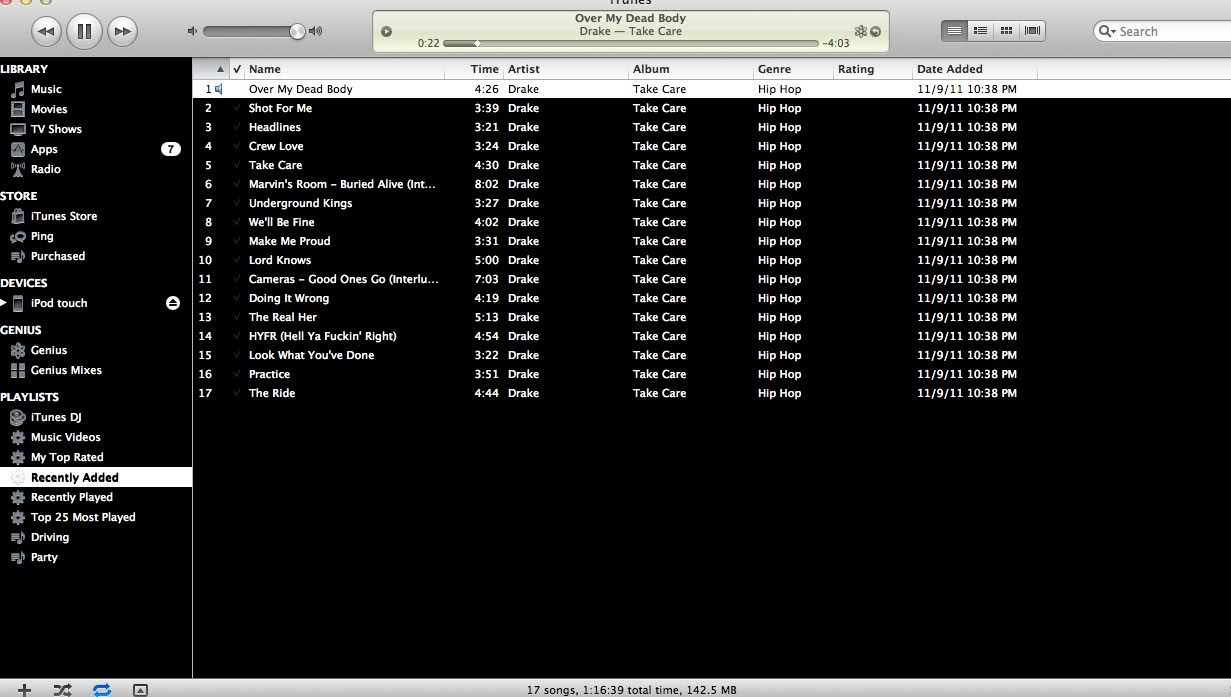Open the Party playlist

[44, 557]
